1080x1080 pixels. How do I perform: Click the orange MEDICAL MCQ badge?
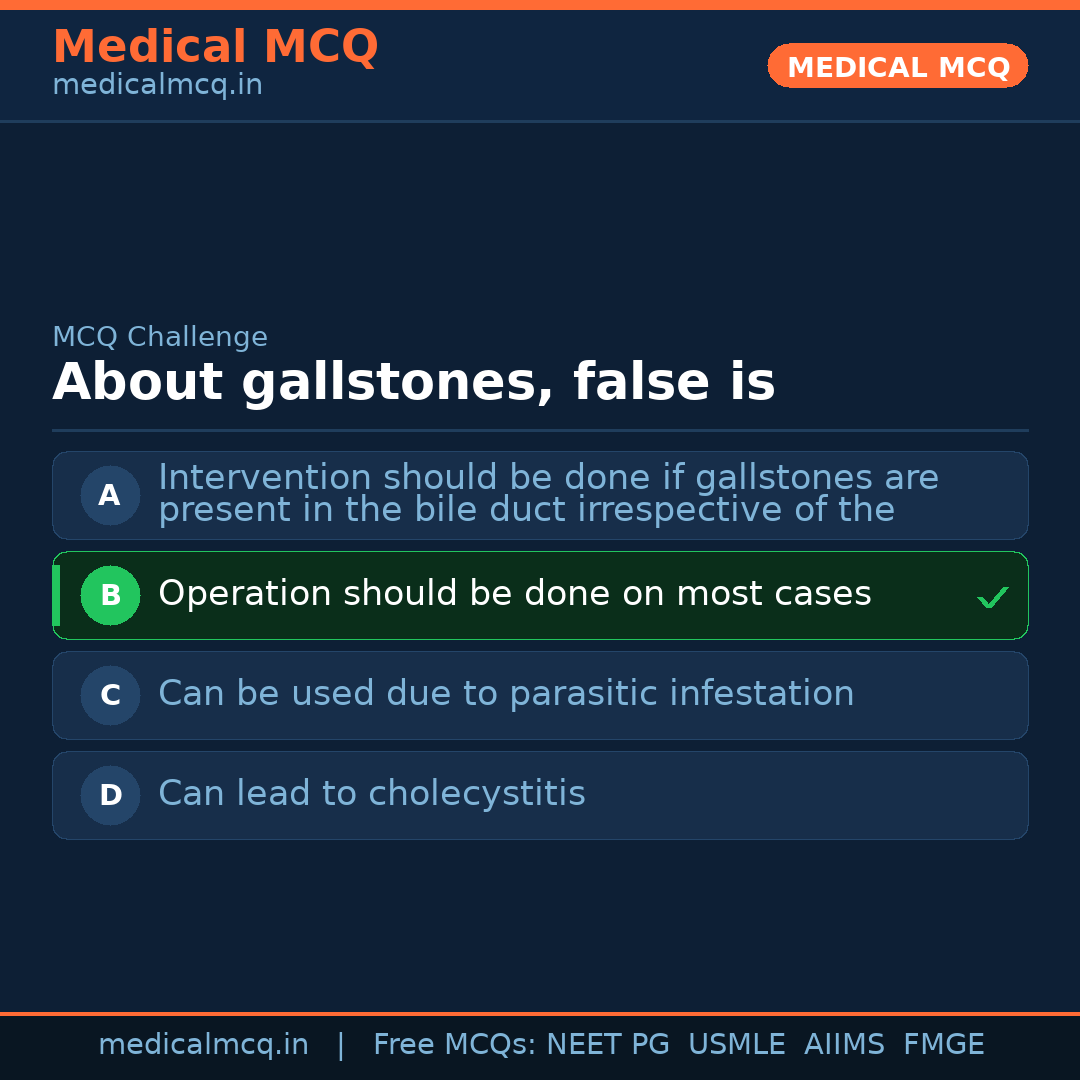897,66
